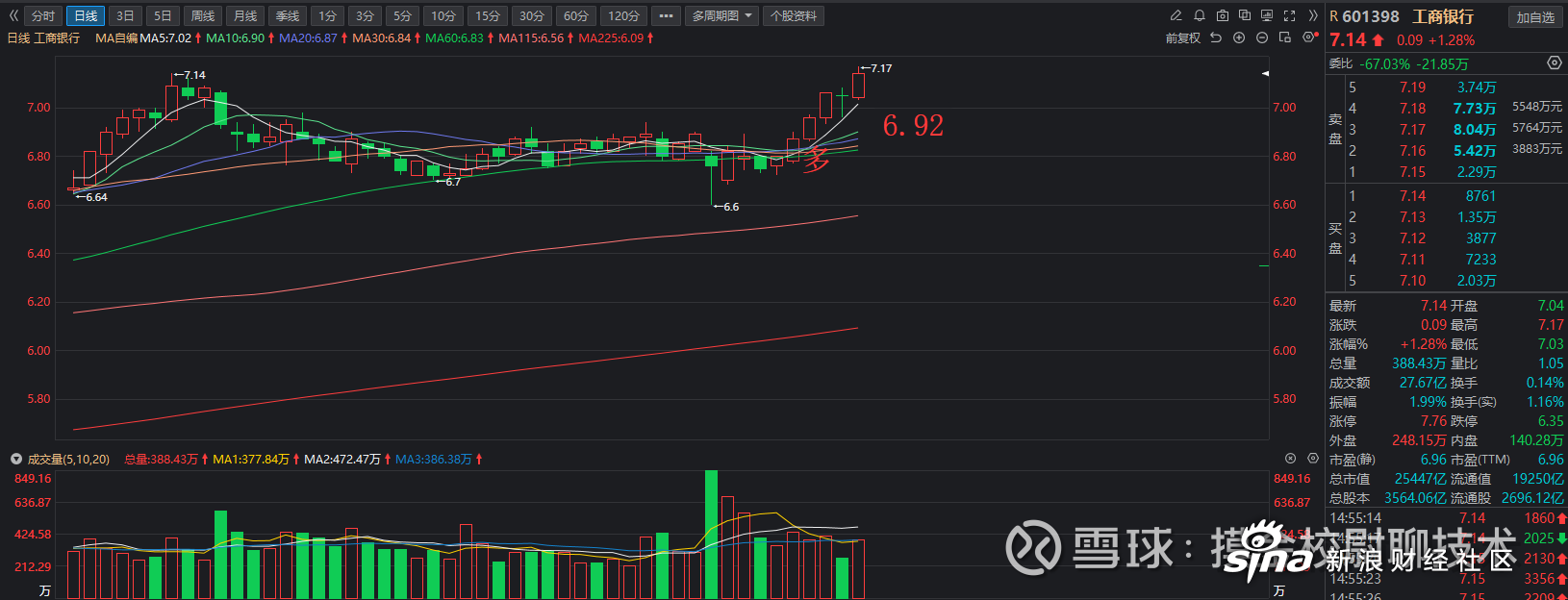
Task: Click sell level 2 price 7.16
Action: coord(1412,151)
